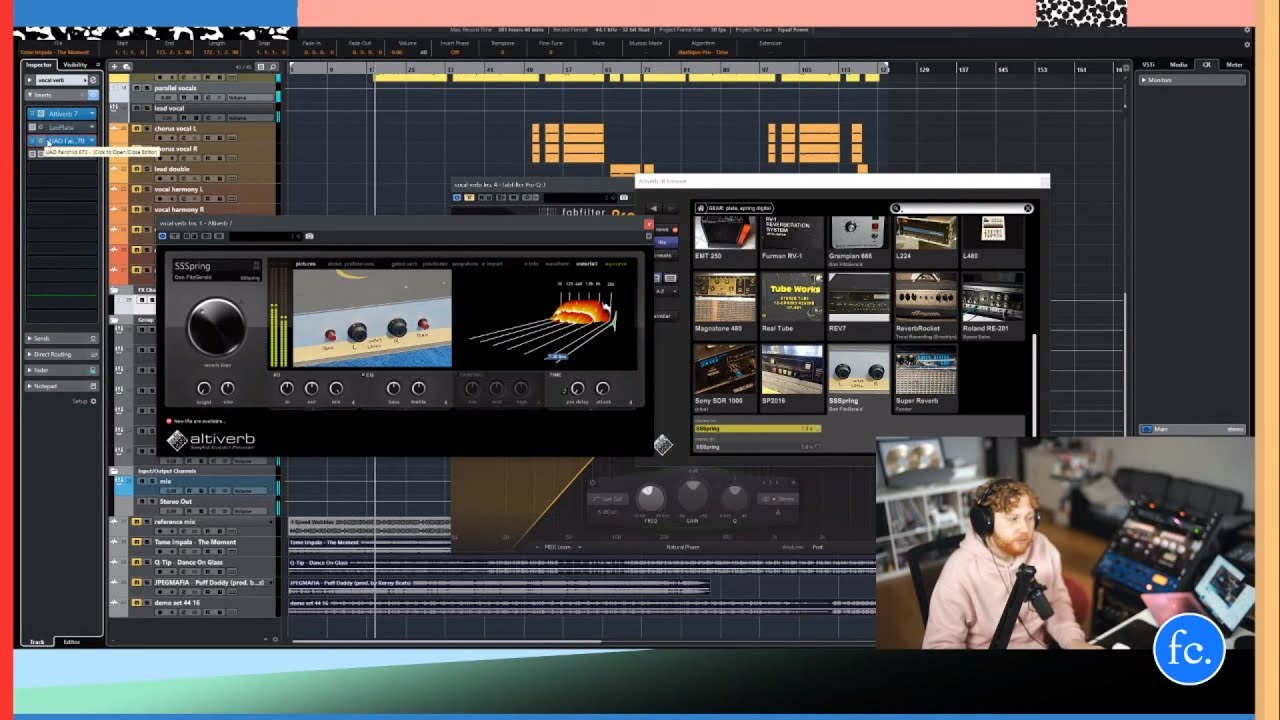Click the IR browser back arrow
Screen dimensions: 1280x720
tap(654, 207)
